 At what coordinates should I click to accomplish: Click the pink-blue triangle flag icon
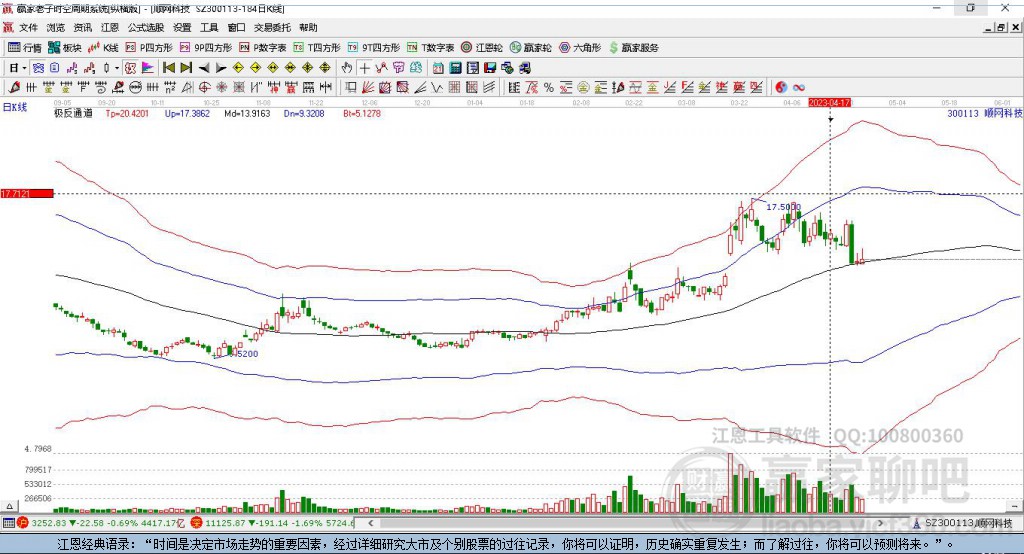pos(148,68)
